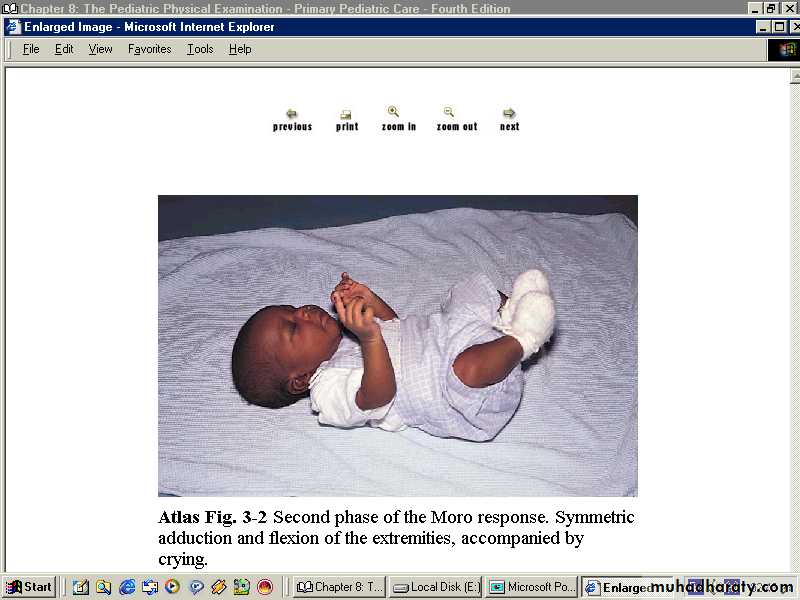This screenshot has height=600, width=800.
Task: Open the Edit menu
Action: [x=64, y=49]
